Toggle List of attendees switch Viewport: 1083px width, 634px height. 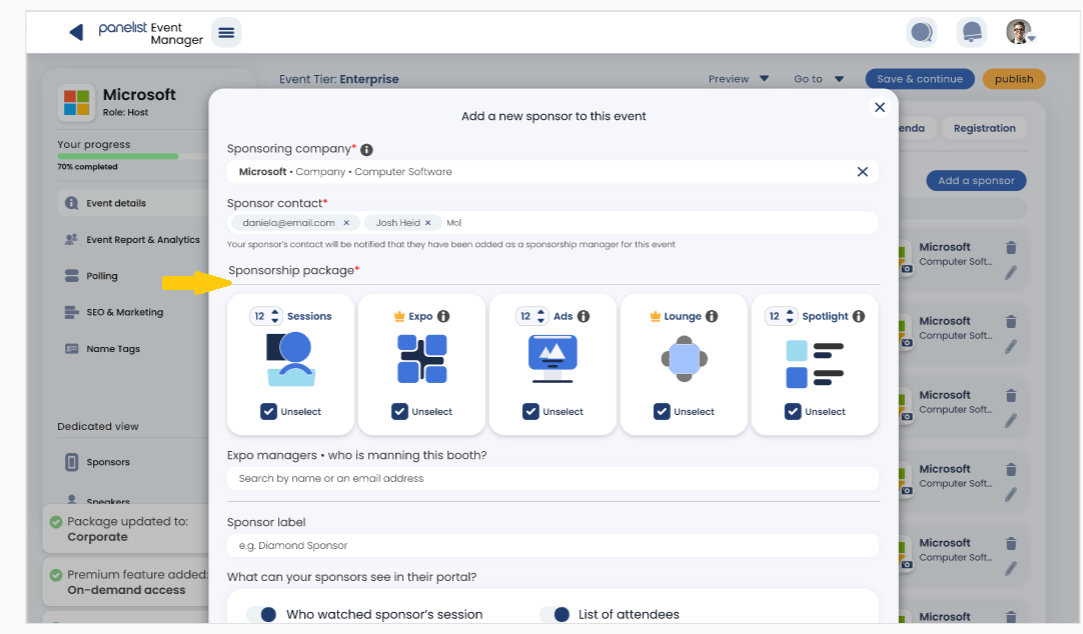click(555, 615)
